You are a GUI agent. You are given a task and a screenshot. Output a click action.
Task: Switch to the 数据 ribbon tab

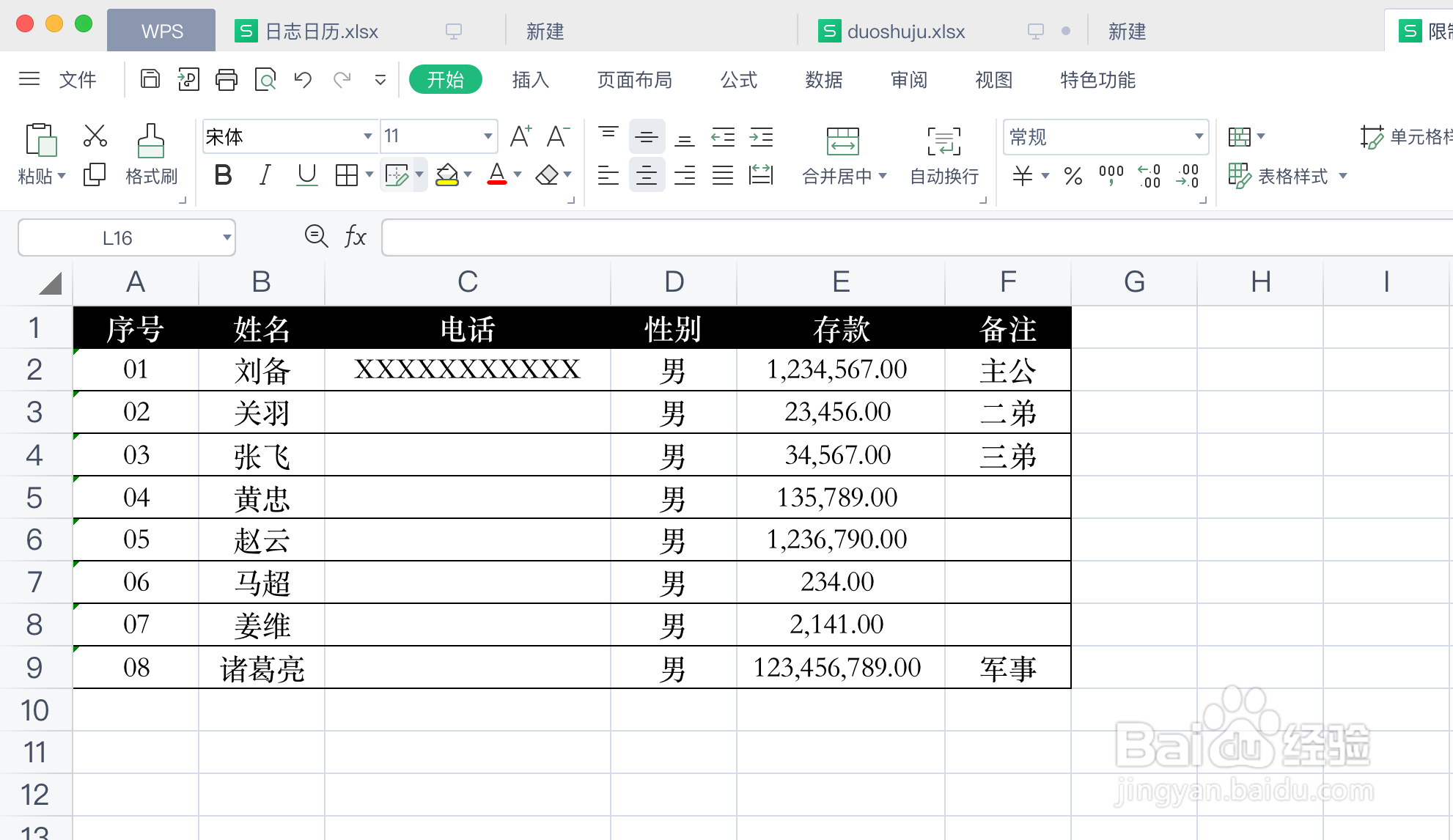click(x=824, y=80)
